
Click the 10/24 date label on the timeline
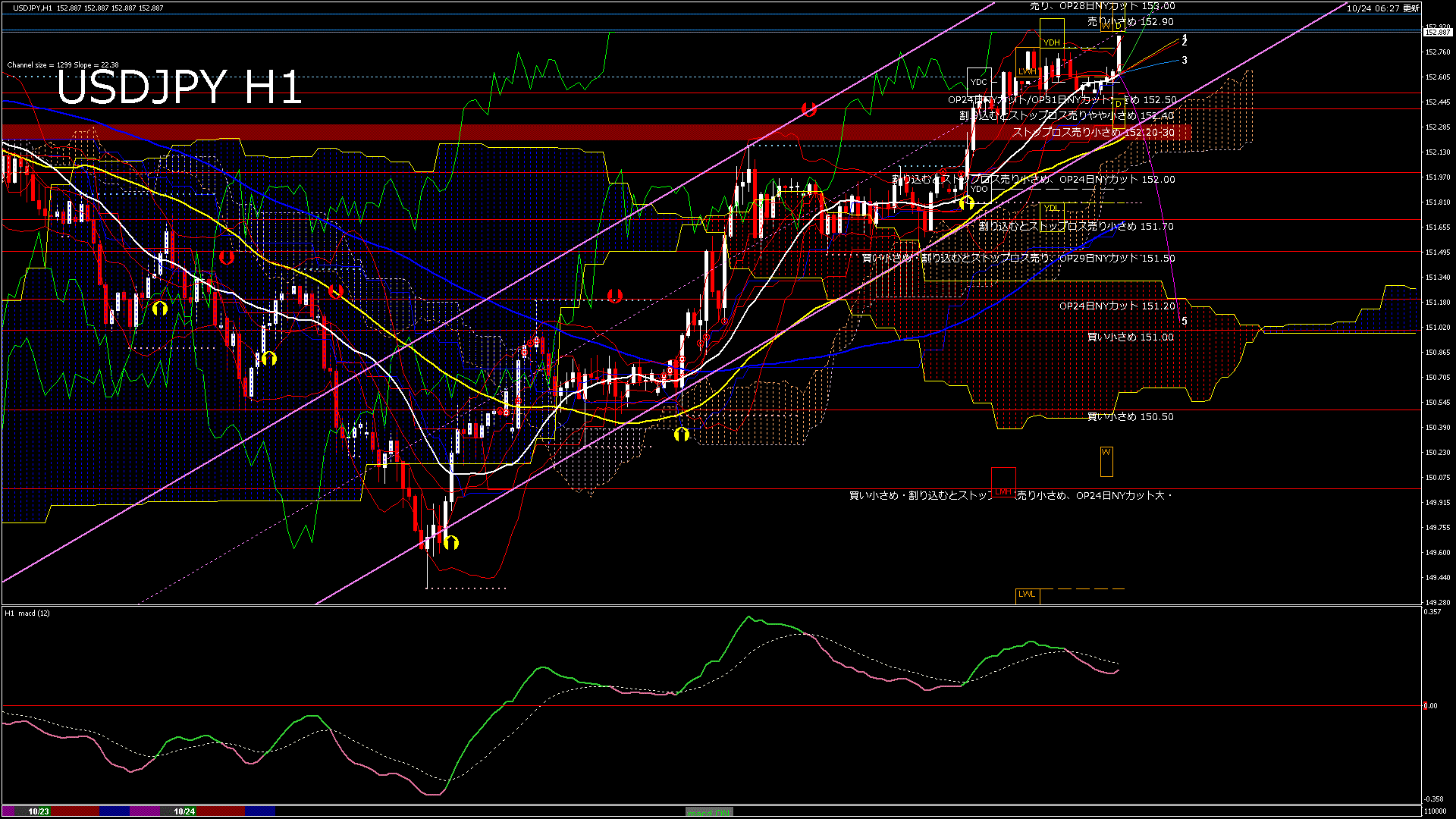point(184,811)
